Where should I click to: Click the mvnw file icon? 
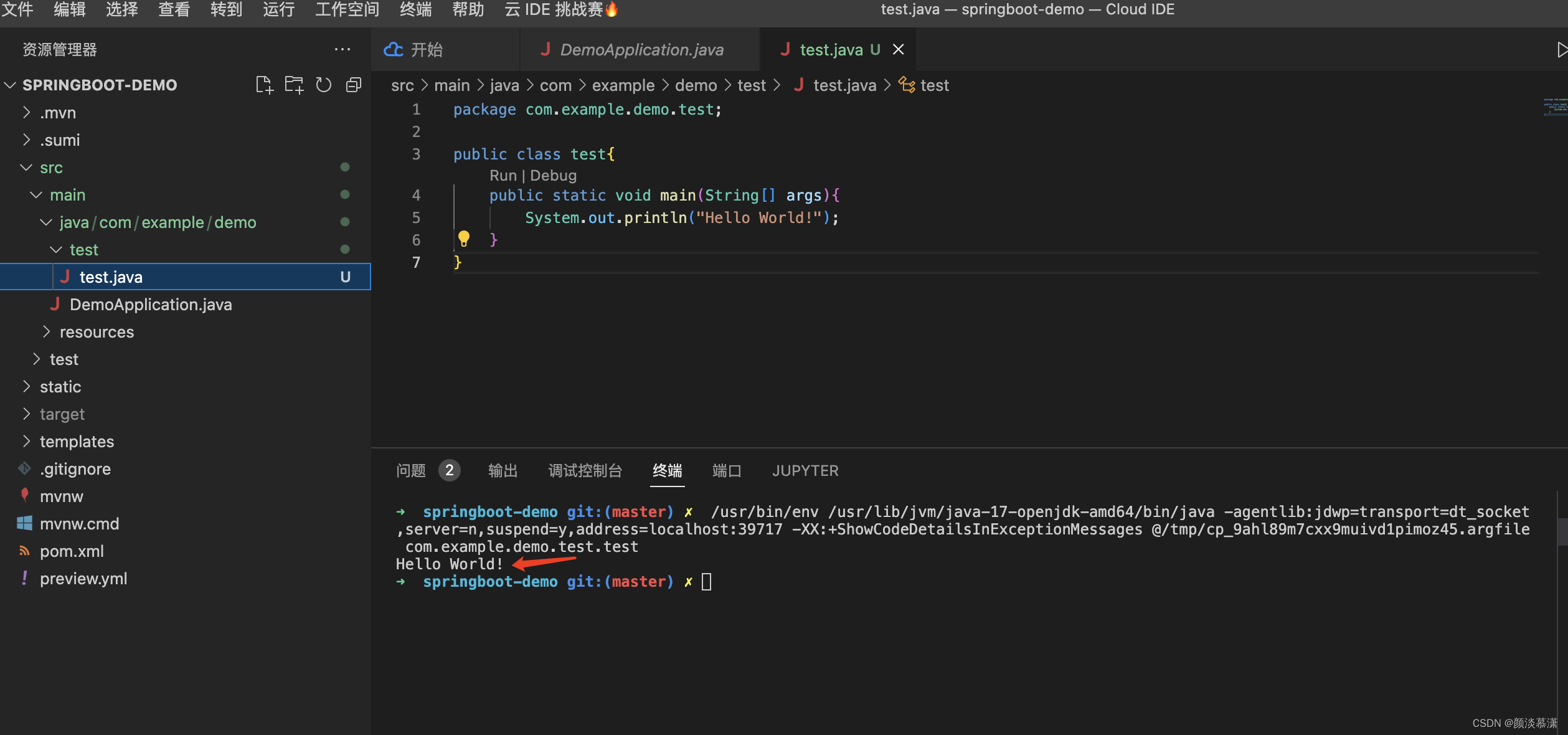pyautogui.click(x=24, y=496)
